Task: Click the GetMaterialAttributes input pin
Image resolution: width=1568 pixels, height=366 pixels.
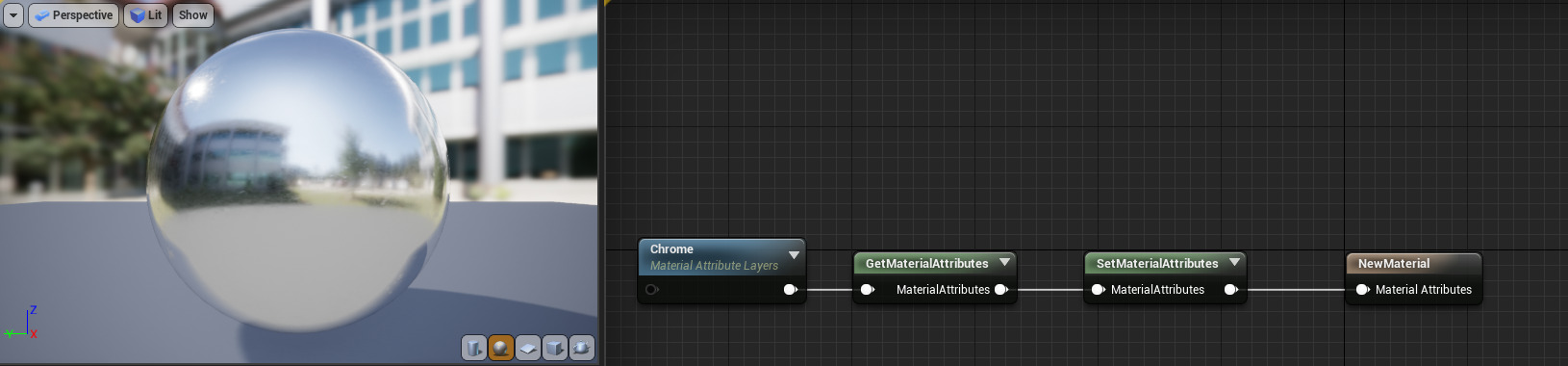Action: tap(868, 289)
